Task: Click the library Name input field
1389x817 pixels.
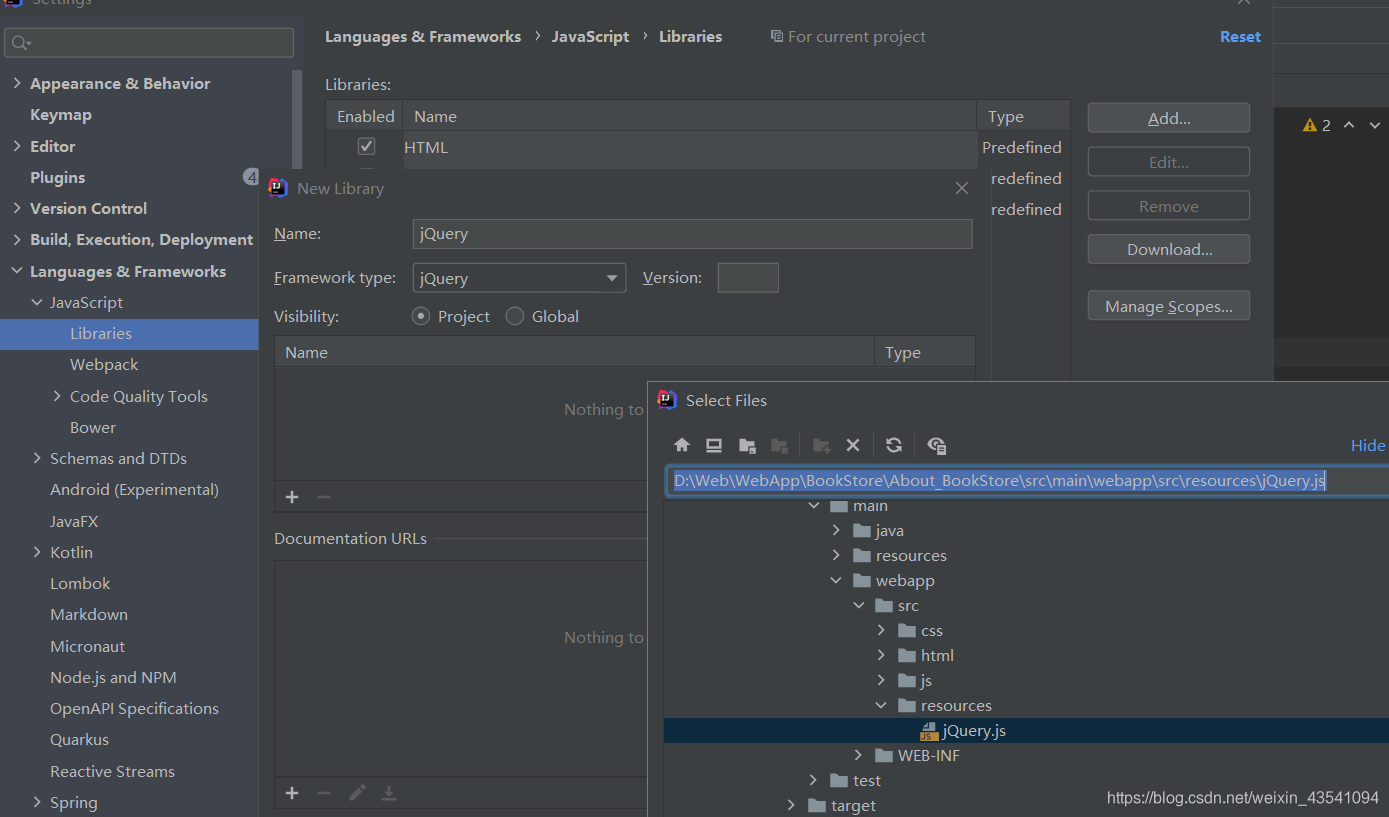Action: click(x=692, y=234)
